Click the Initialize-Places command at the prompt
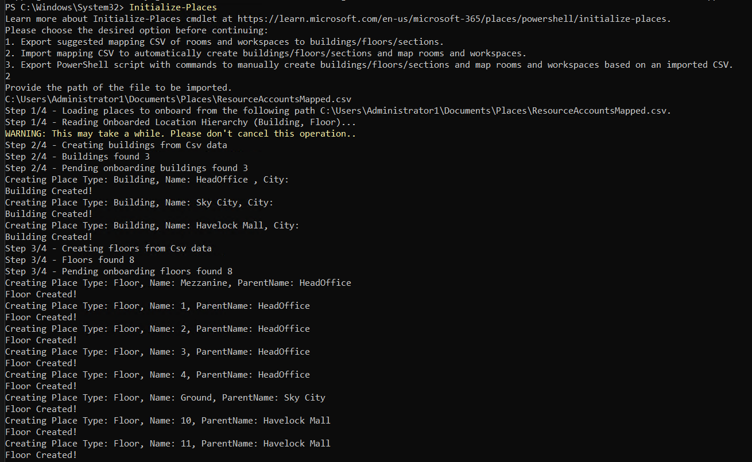Viewport: 752px width, 462px height. [173, 7]
